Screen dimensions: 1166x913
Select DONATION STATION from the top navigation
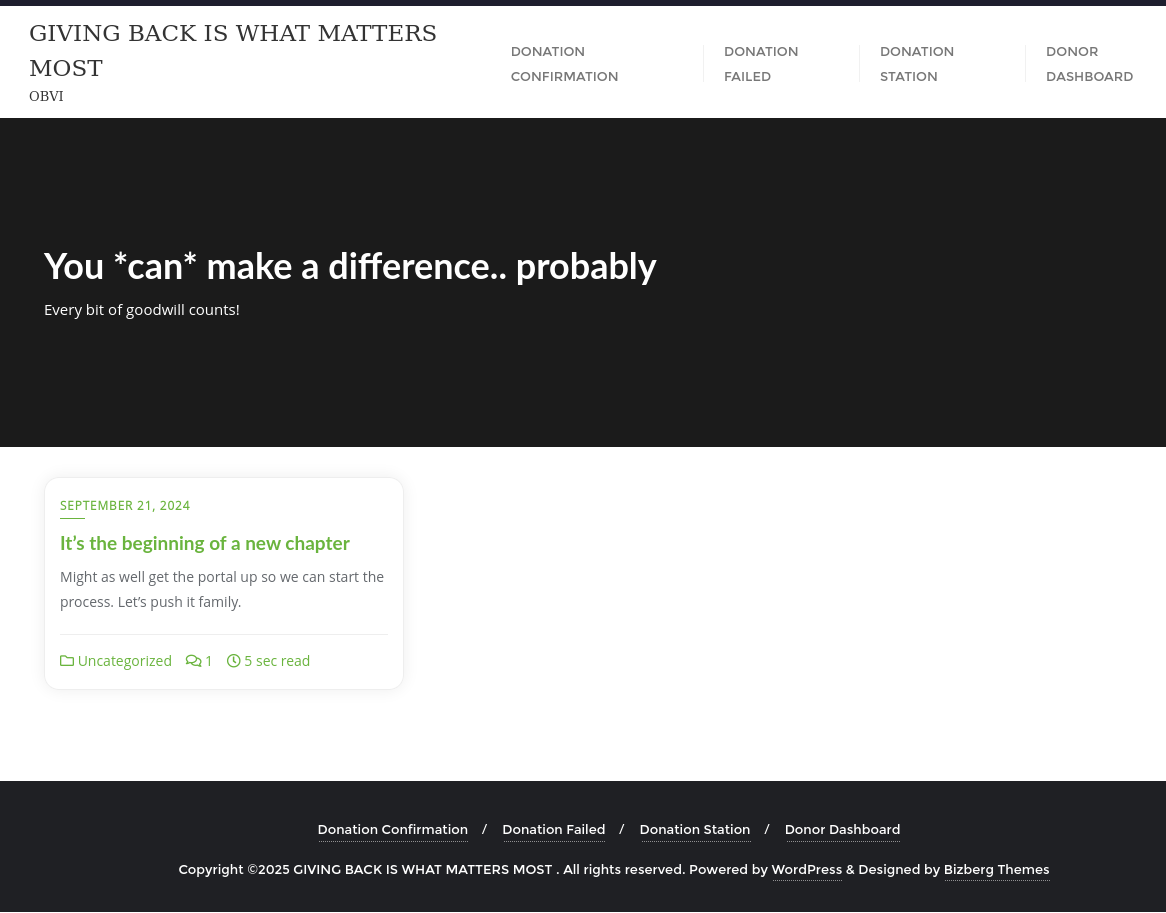[917, 63]
